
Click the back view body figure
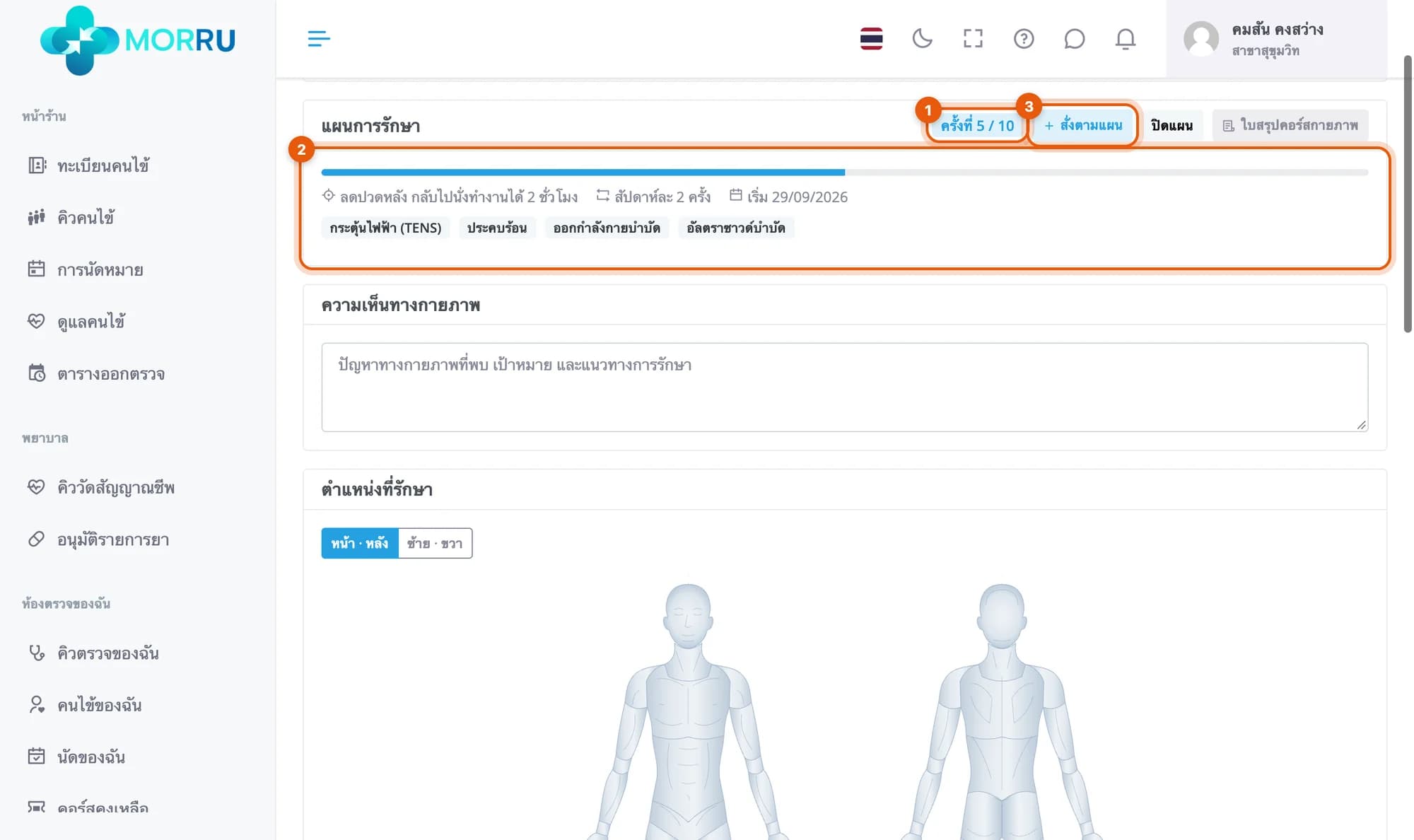tap(1002, 711)
